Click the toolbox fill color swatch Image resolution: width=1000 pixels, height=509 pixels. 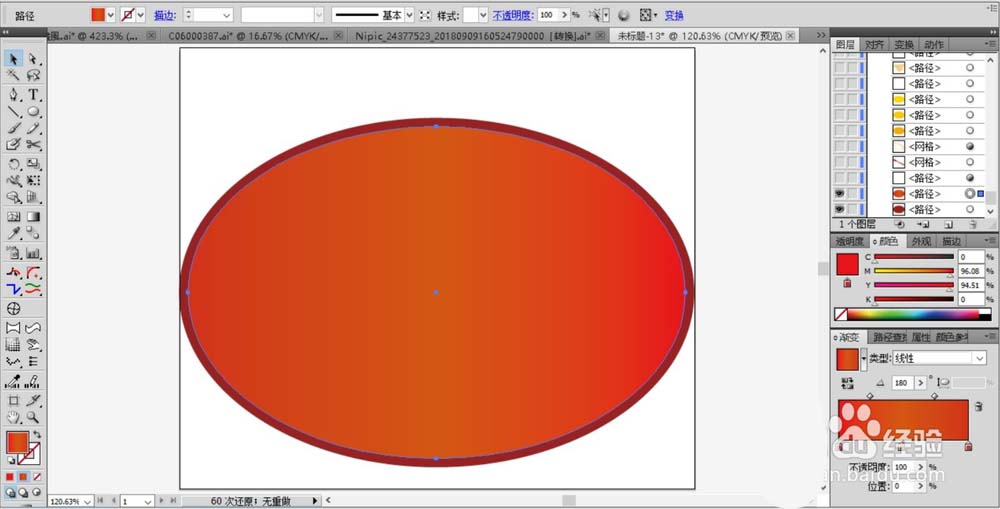(x=17, y=443)
